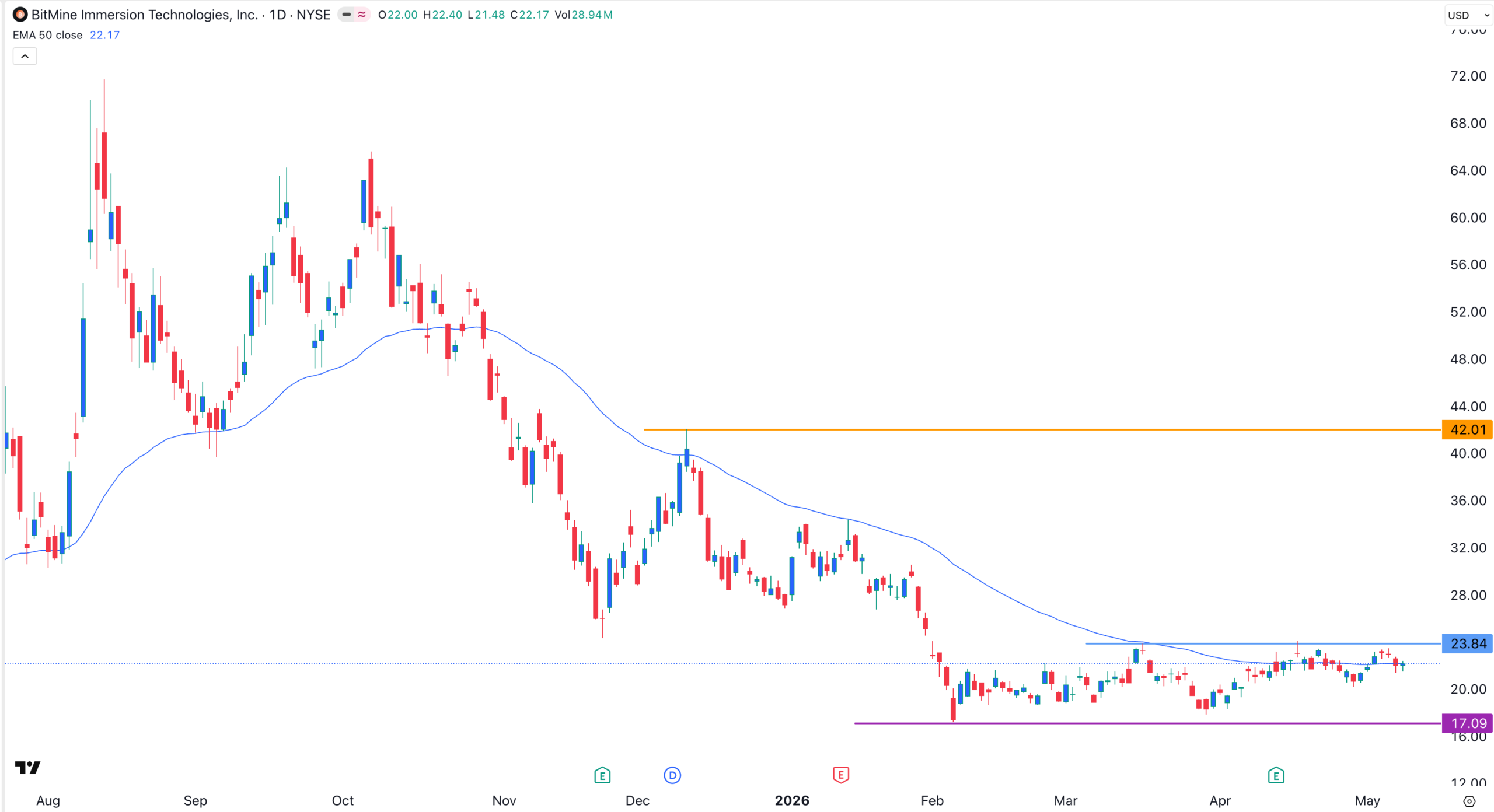
Task: Click the NYSE exchange label in title
Action: (313, 15)
